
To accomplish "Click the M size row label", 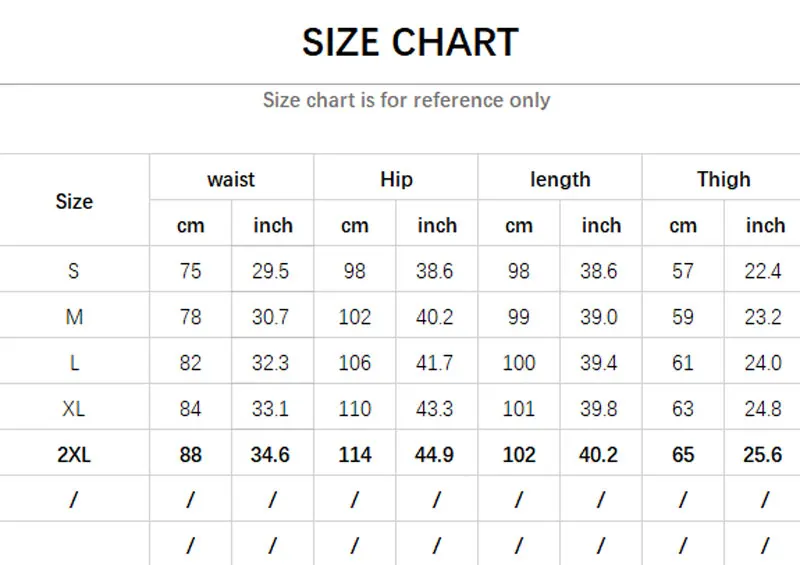I will tap(74, 317).
